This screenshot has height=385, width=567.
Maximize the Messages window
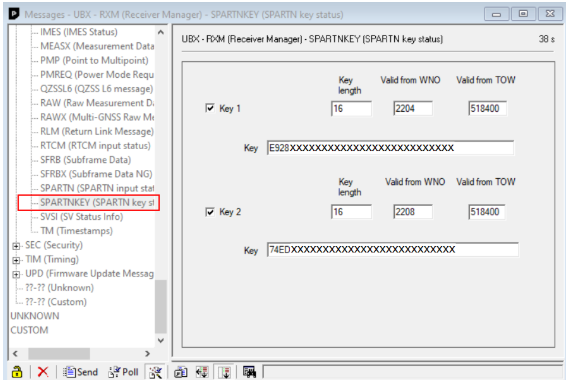[x=523, y=14]
